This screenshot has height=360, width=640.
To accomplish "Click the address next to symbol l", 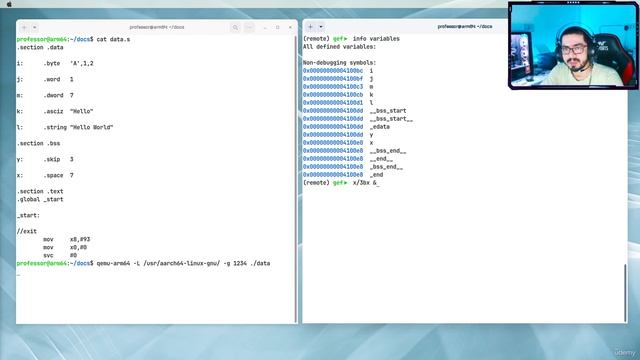I will (333, 102).
